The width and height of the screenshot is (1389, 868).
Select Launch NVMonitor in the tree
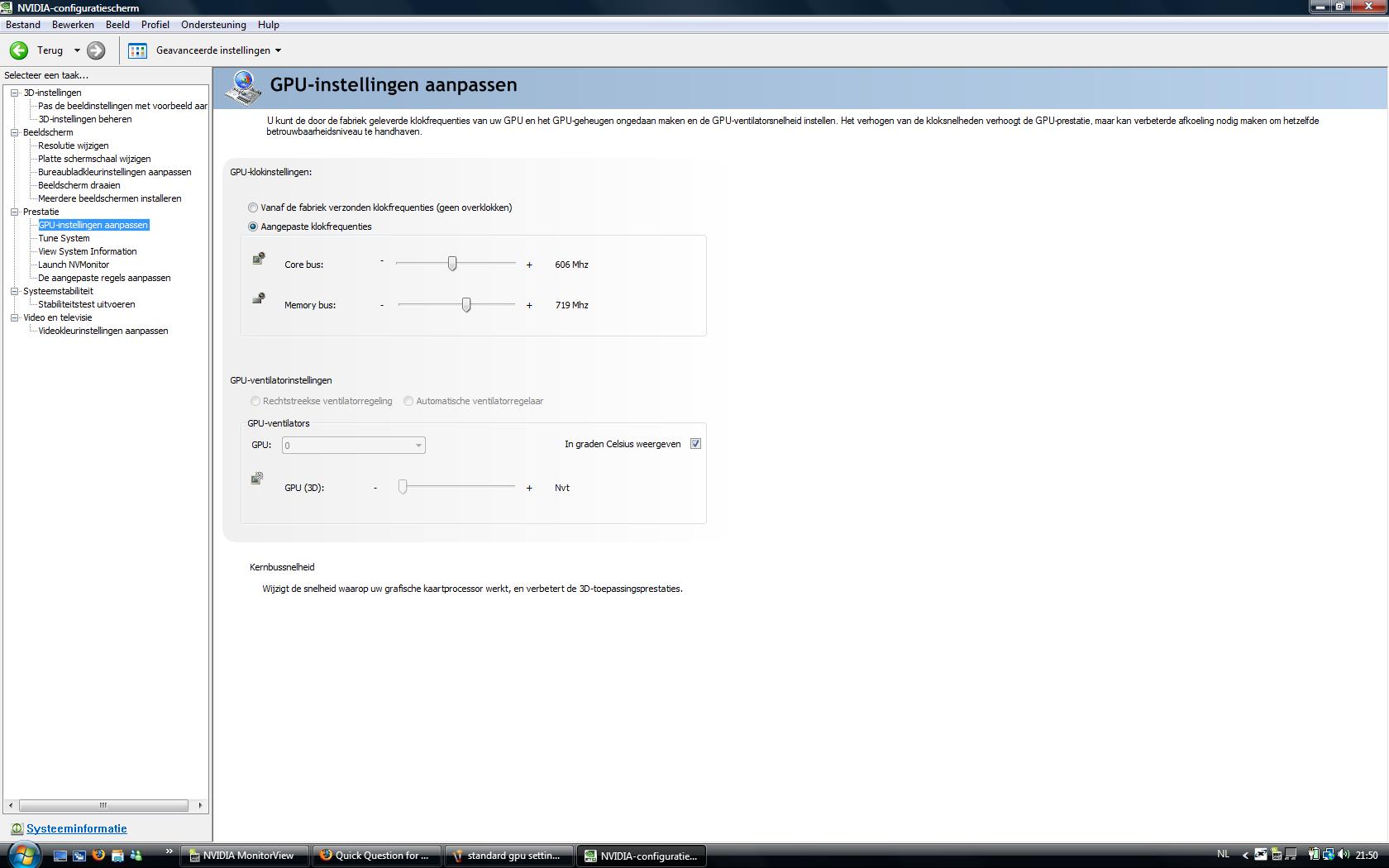(74, 265)
